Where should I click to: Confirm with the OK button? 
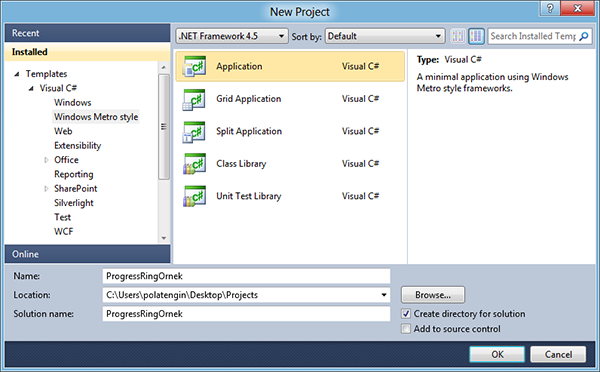pyautogui.click(x=497, y=354)
